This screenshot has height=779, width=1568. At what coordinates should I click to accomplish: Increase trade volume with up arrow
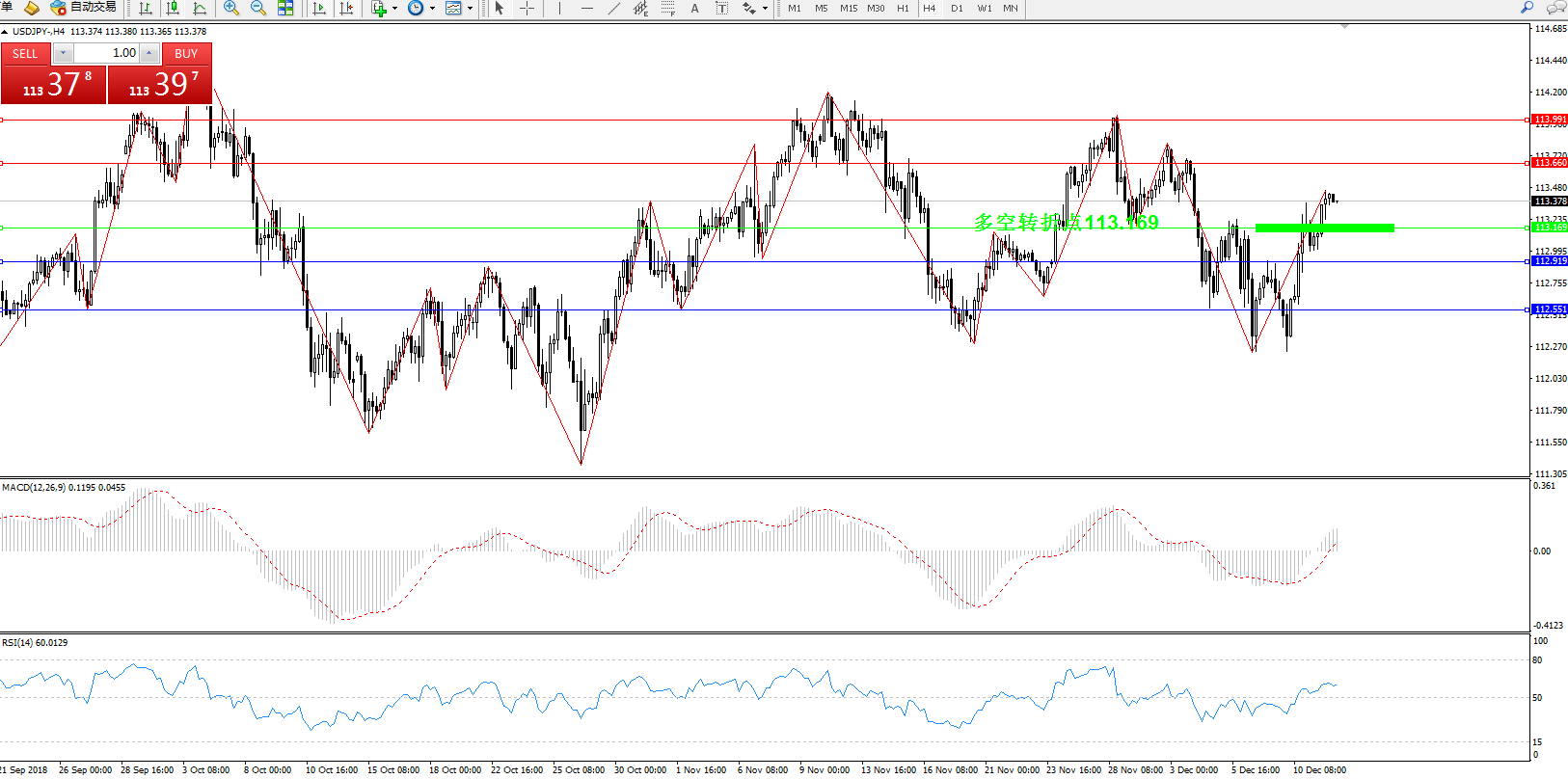click(x=149, y=53)
